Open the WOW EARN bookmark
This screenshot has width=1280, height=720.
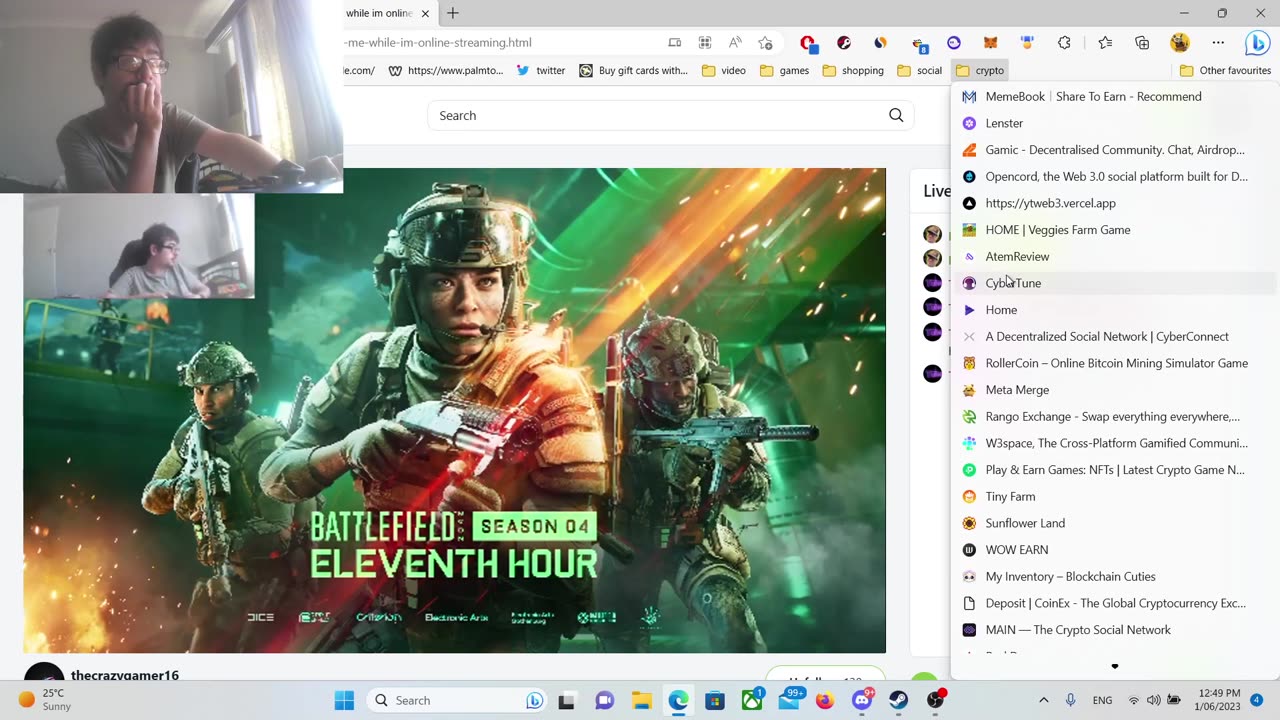1115,550
